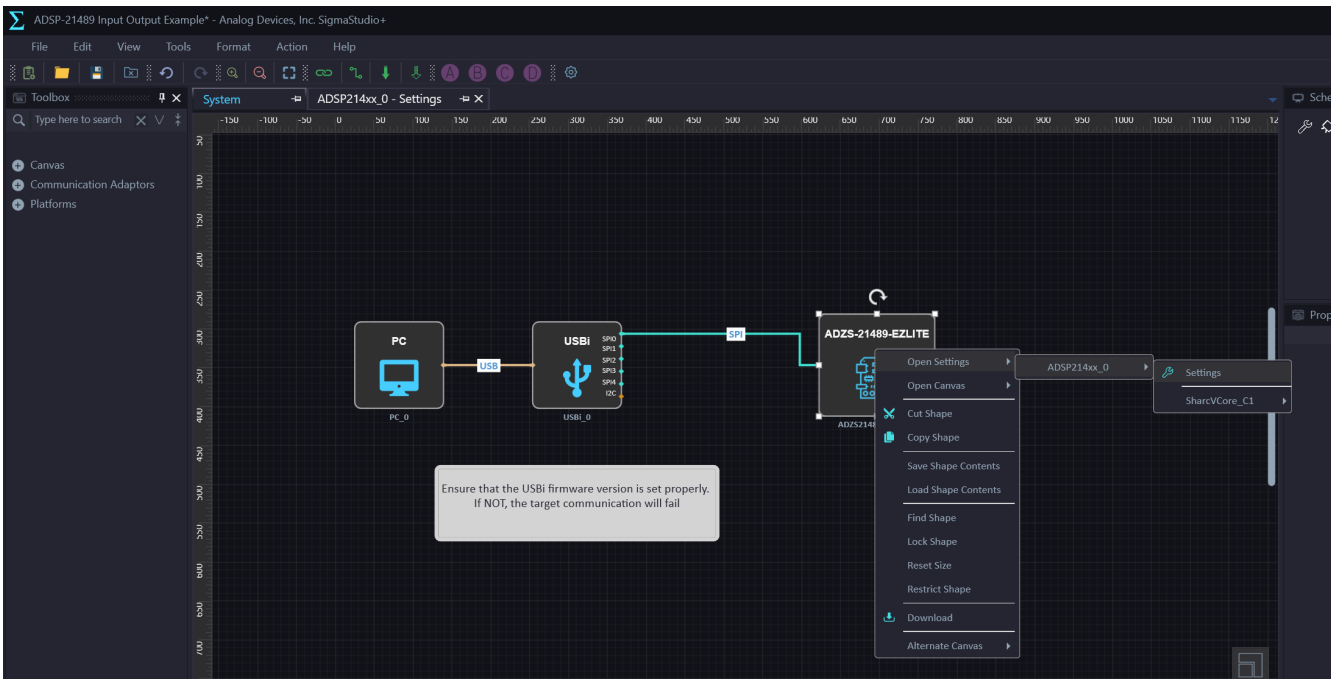Choose Cut Shape in context menu

point(947,413)
